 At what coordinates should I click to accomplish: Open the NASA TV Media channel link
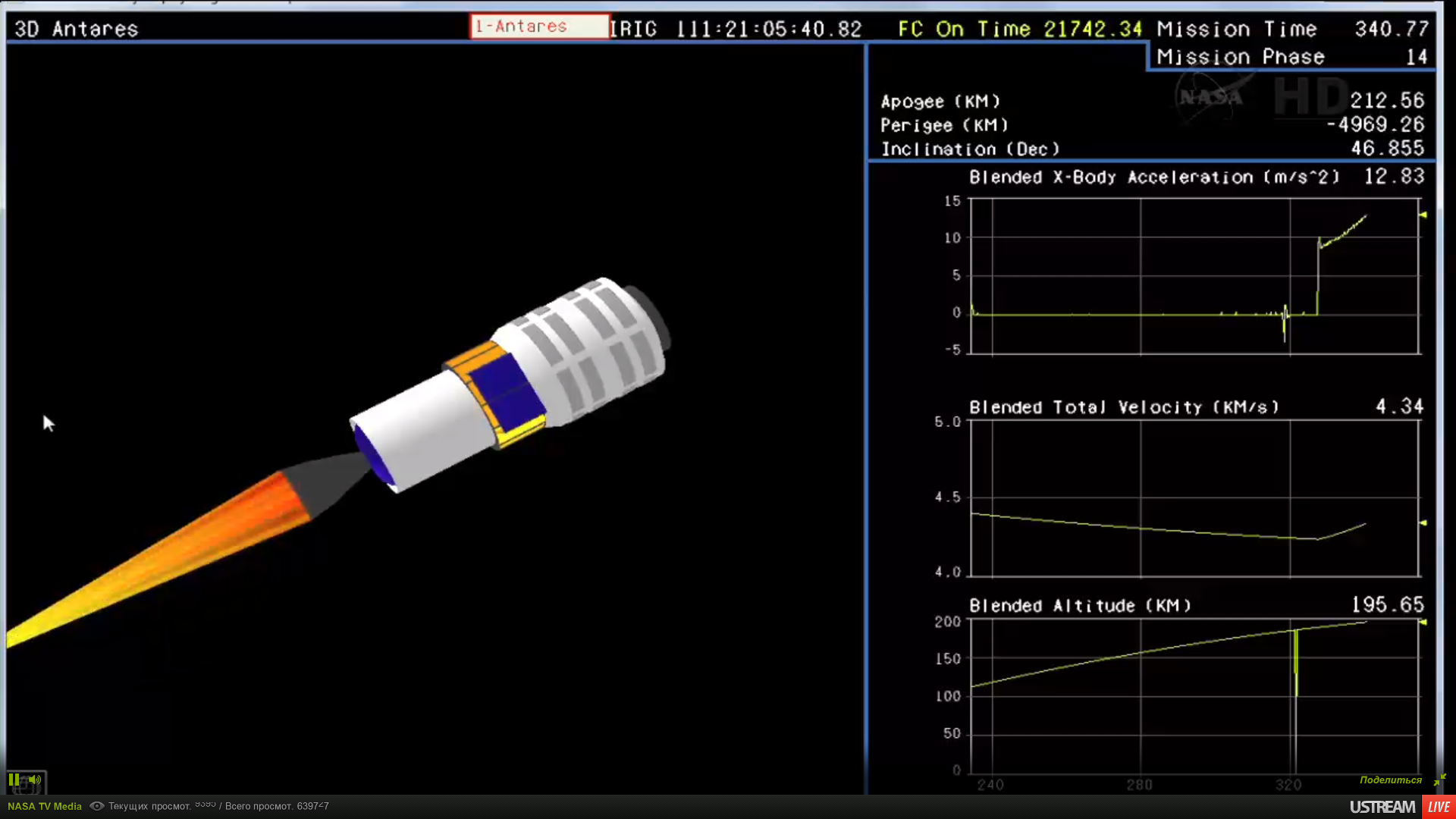pos(45,806)
